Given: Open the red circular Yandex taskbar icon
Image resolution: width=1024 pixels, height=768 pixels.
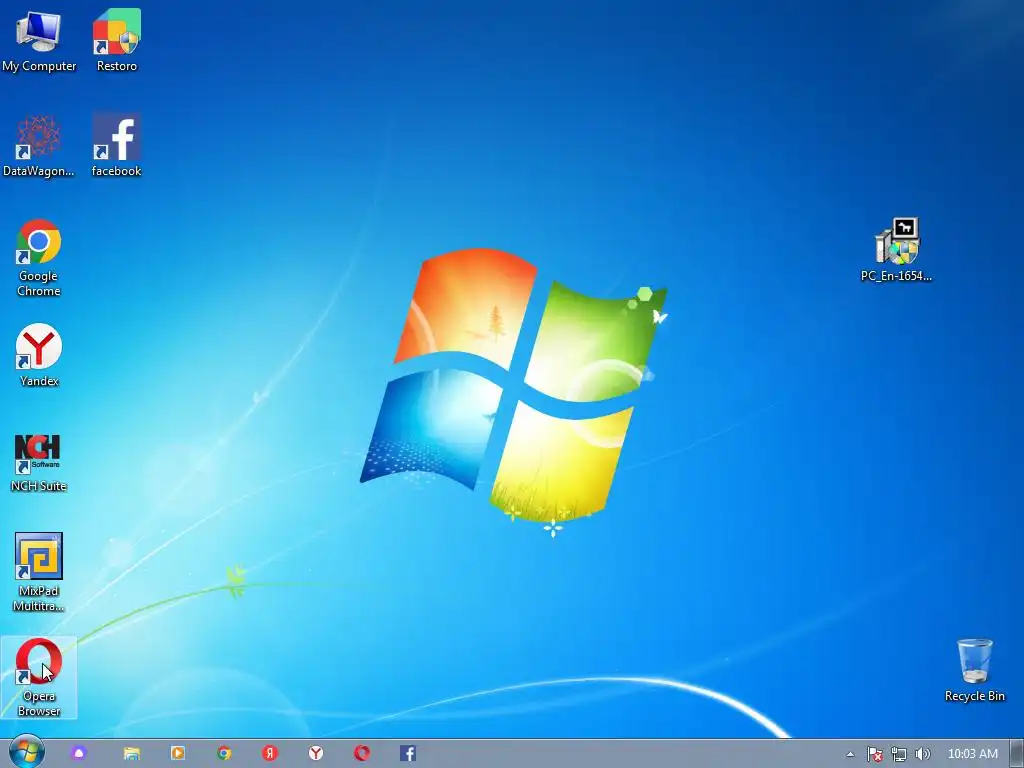Looking at the screenshot, I should [270, 753].
